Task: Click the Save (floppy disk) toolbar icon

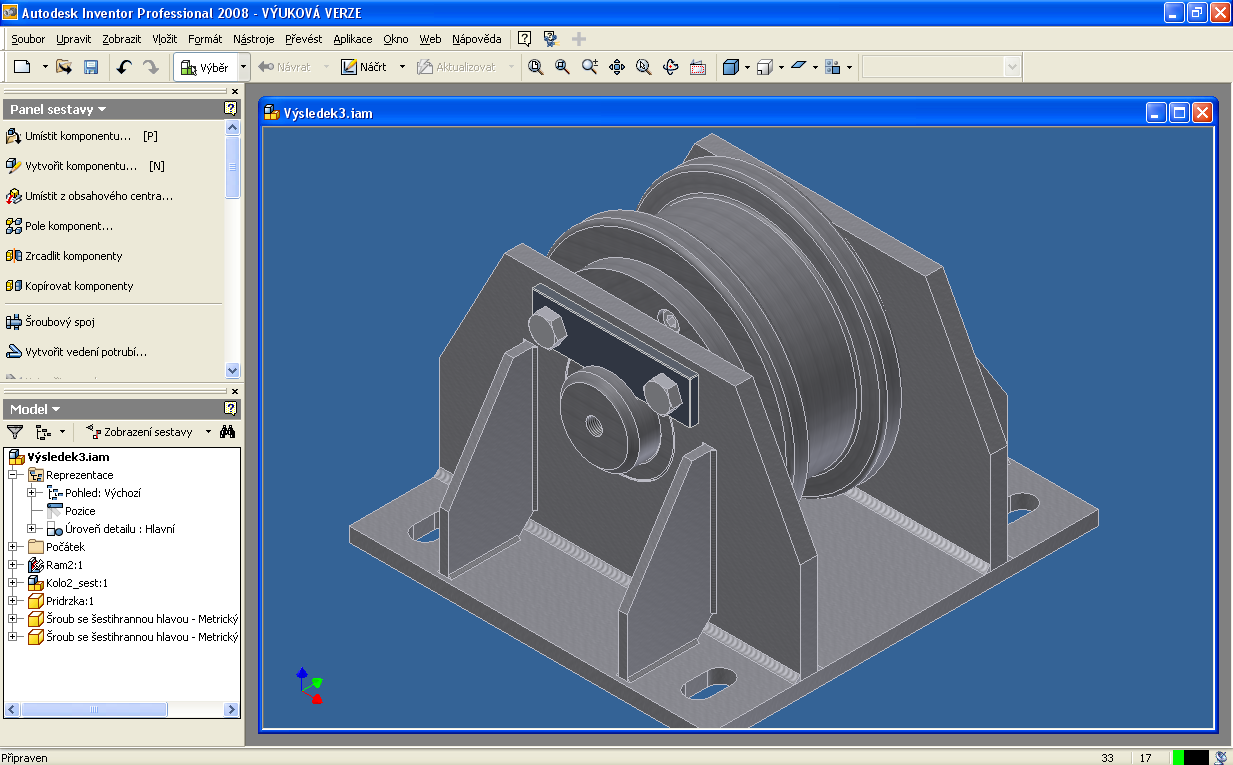Action: pos(91,67)
